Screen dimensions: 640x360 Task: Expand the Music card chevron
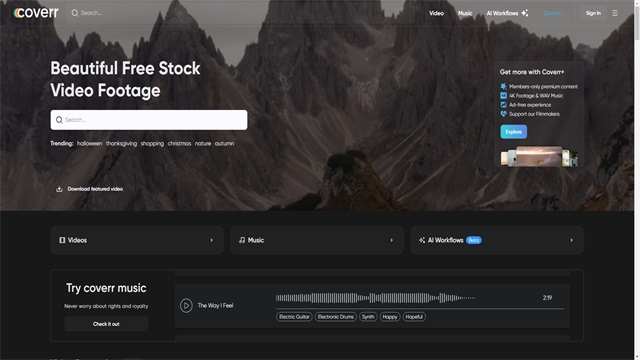pos(391,240)
